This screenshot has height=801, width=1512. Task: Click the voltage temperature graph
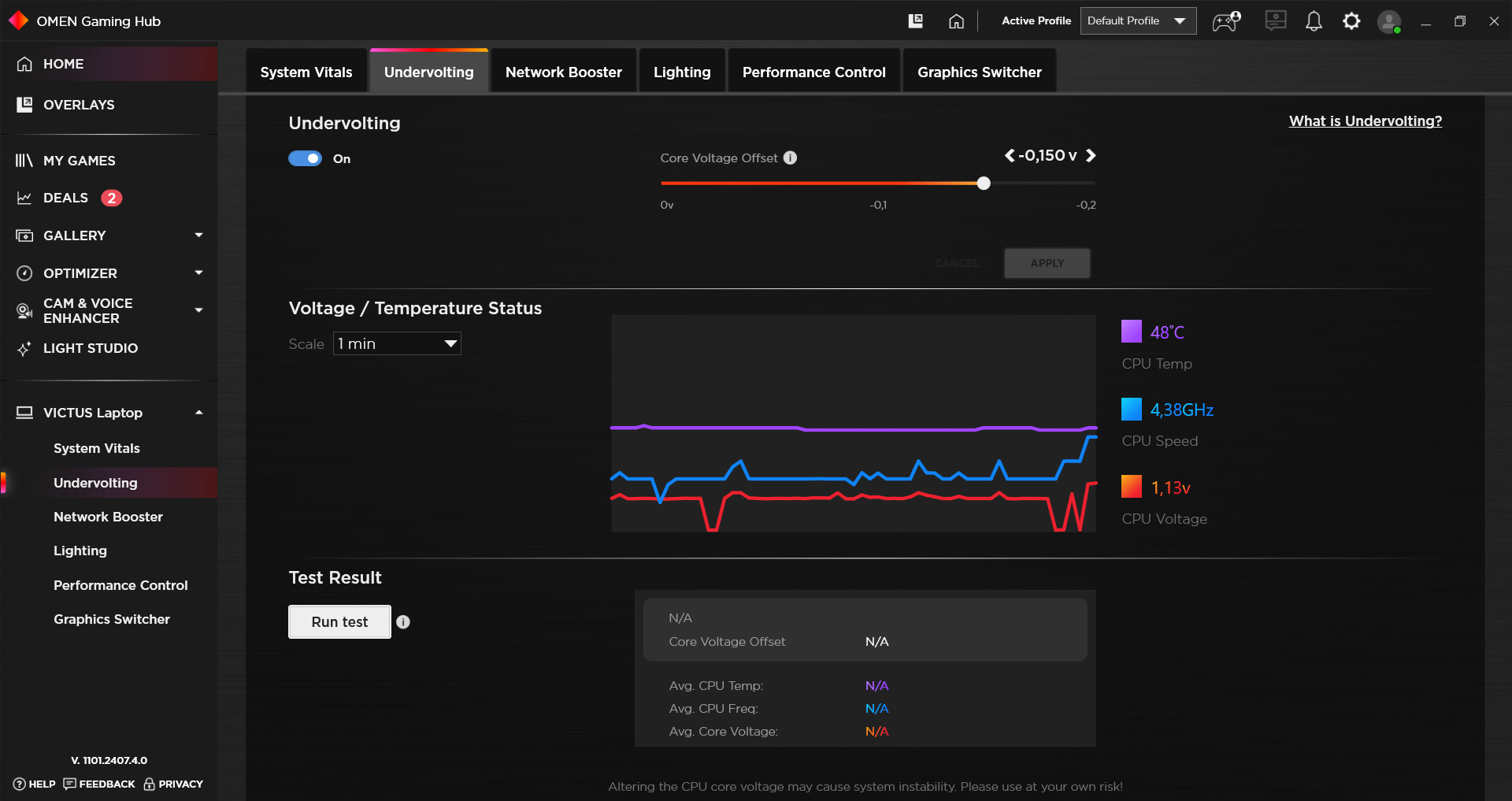click(x=854, y=424)
